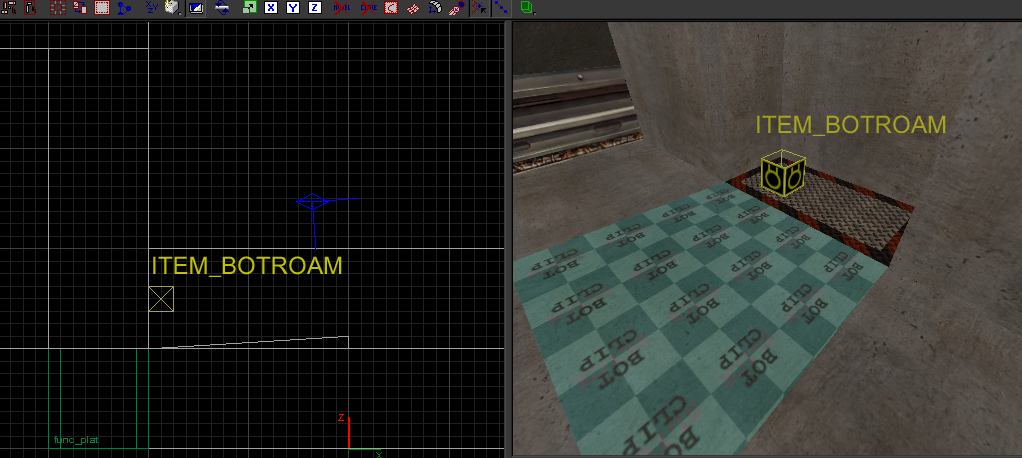Click the red-framed cylinder tool icon
This screenshot has width=1022, height=458.
click(29, 8)
